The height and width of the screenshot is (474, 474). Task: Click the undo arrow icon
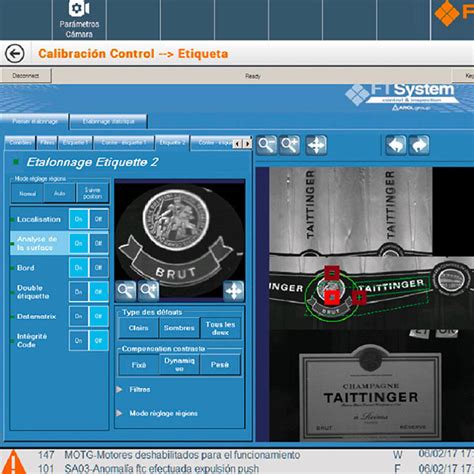pos(396,145)
